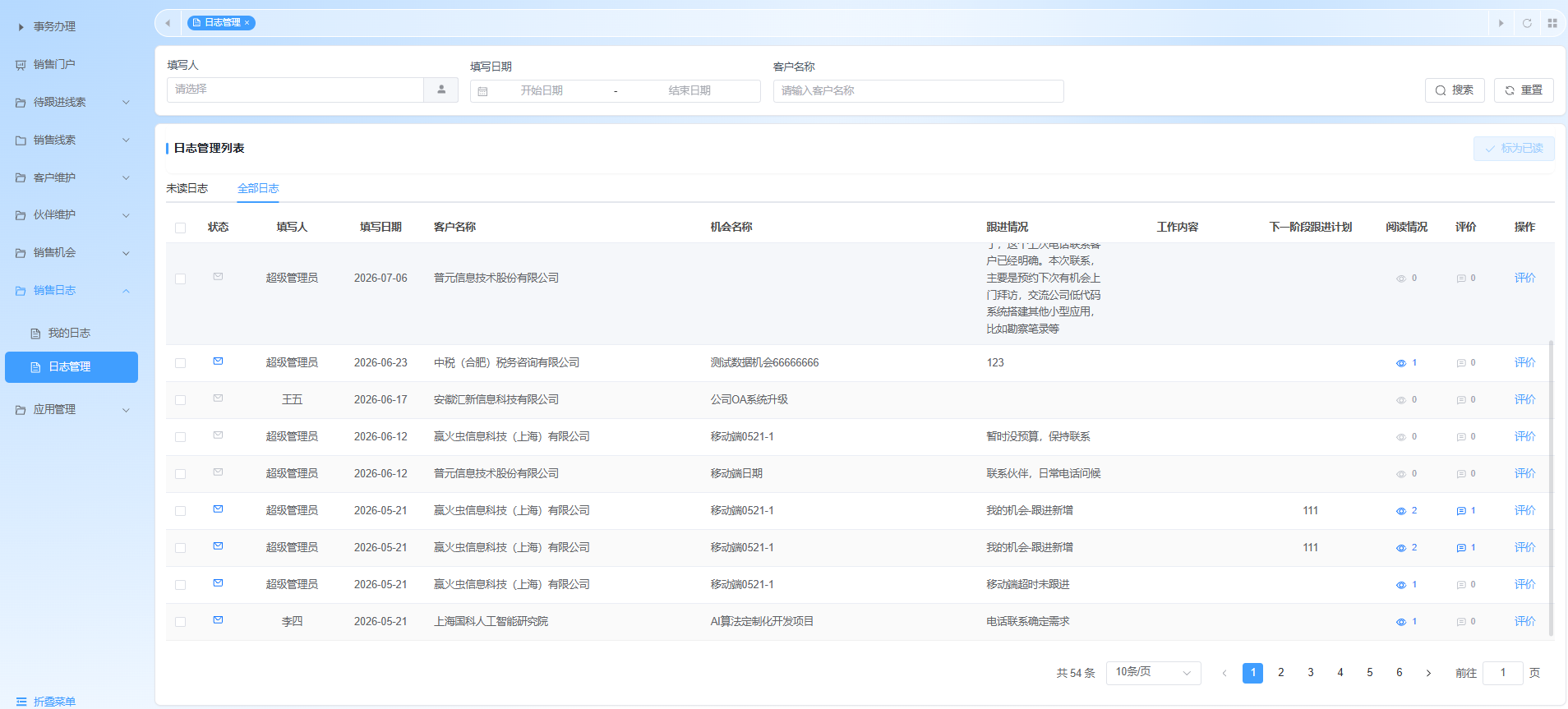This screenshot has height=709, width=1568.
Task: Click the next page arrow in pagination
Action: pyautogui.click(x=1429, y=673)
